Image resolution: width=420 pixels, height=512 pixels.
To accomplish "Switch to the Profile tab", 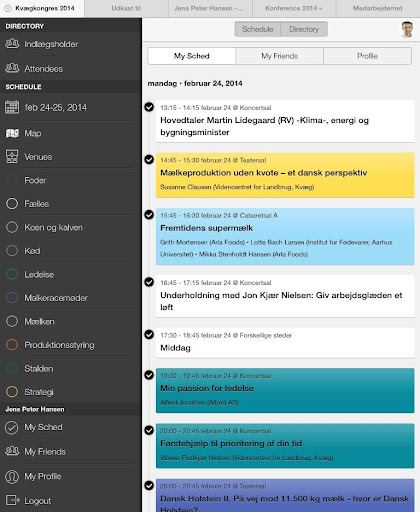I will point(367,56).
